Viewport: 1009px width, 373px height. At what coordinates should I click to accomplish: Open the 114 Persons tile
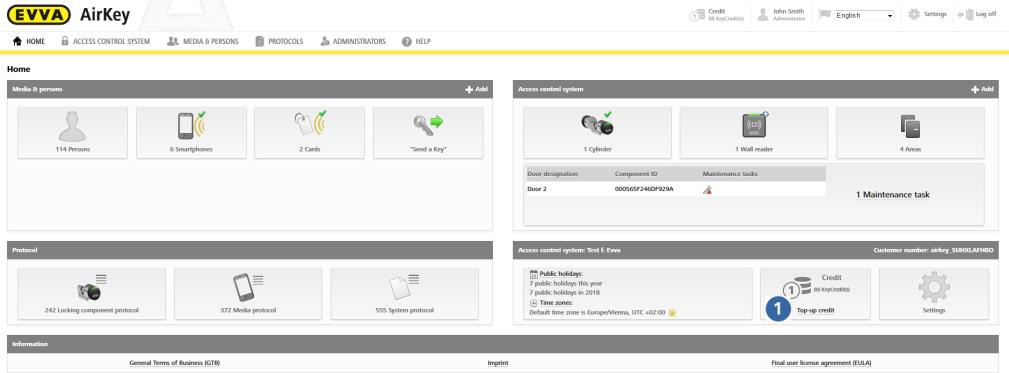point(72,132)
